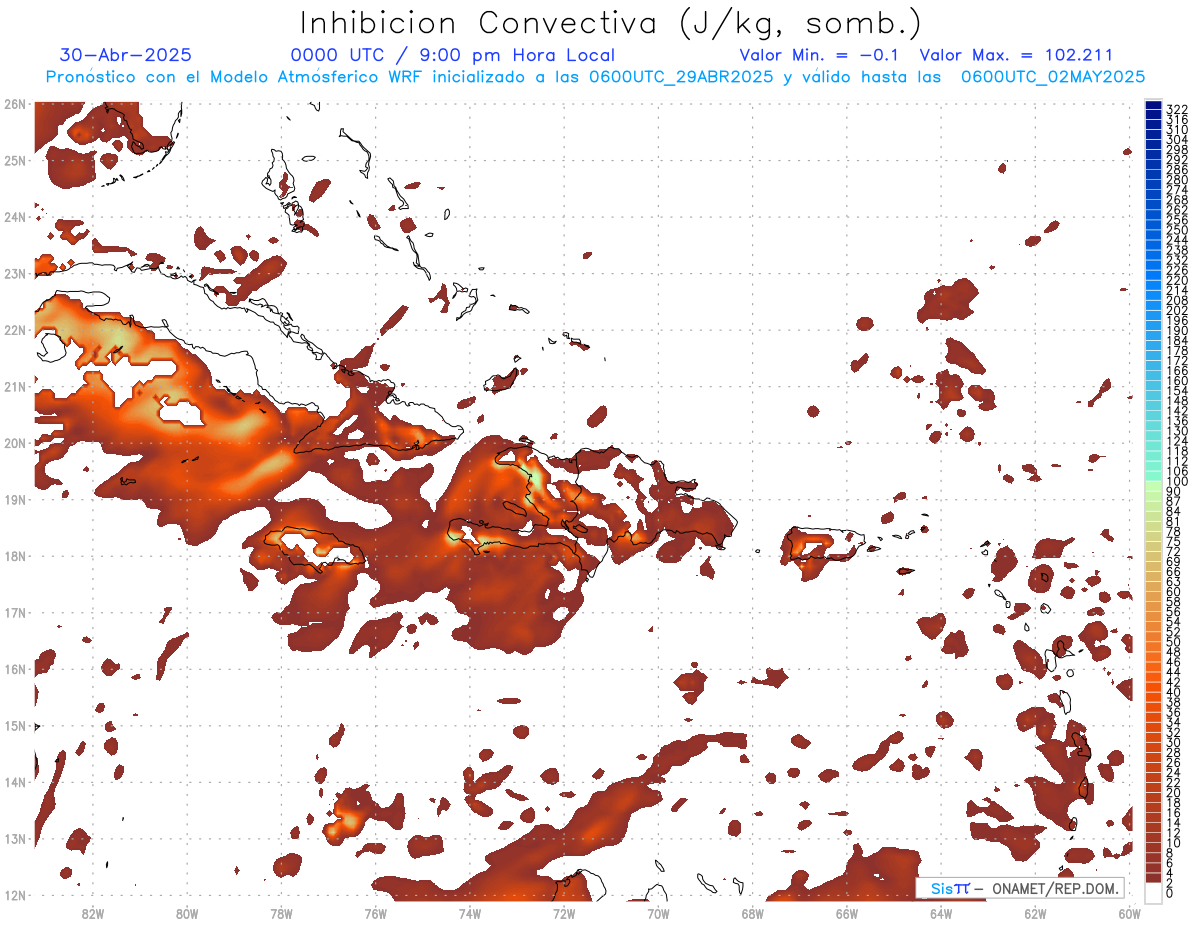Click the '0000 UTC / 9:00 pm Hora Local' text

click(x=453, y=55)
